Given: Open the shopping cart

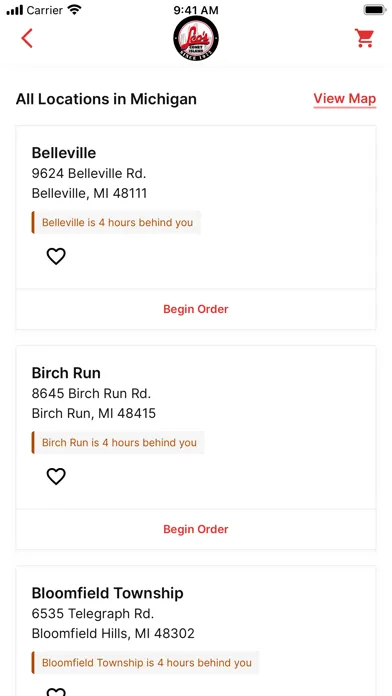Looking at the screenshot, I should click(364, 38).
